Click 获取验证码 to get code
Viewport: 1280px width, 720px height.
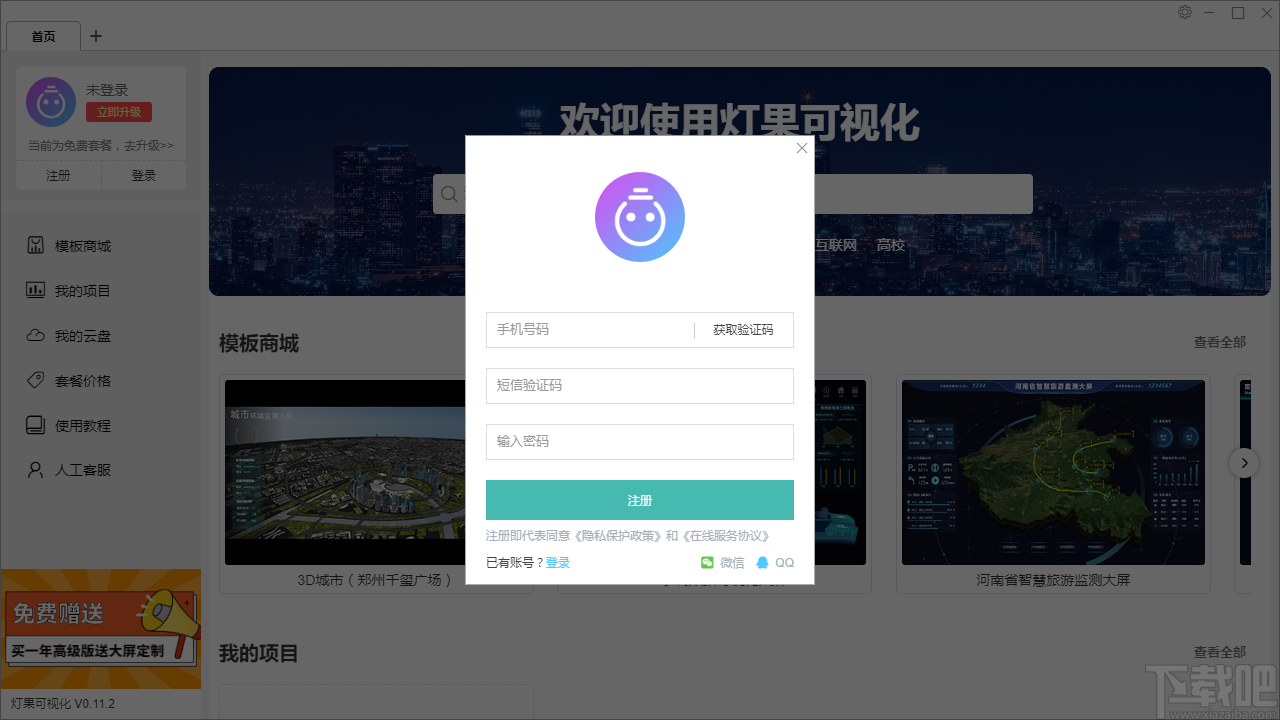743,330
